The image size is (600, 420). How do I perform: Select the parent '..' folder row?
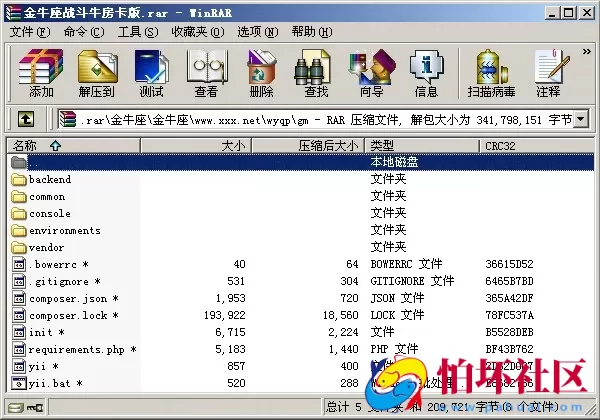click(301, 162)
